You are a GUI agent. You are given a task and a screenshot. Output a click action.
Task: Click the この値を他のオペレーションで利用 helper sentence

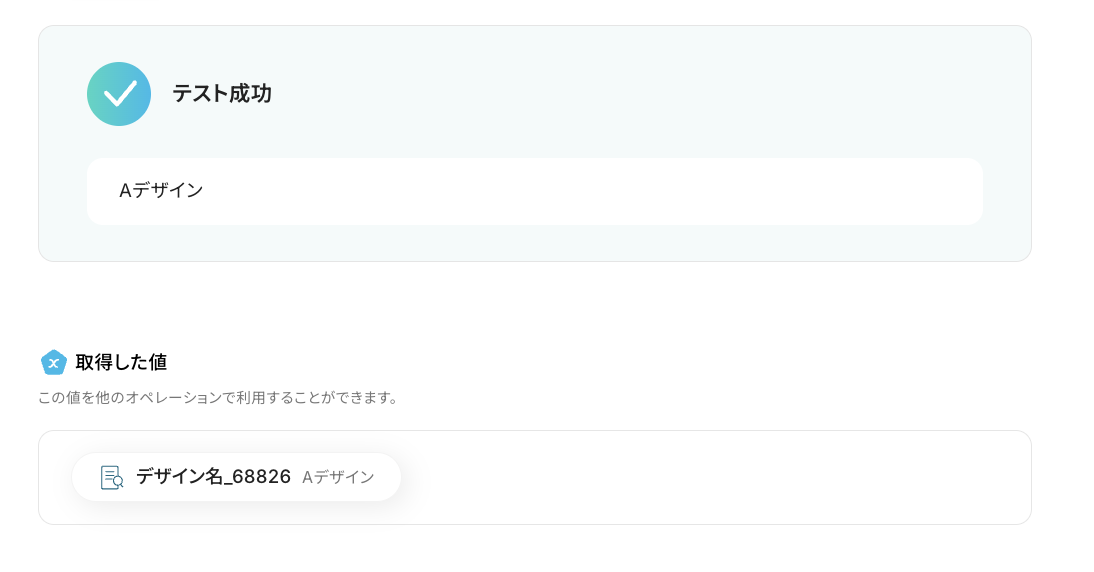[218, 398]
